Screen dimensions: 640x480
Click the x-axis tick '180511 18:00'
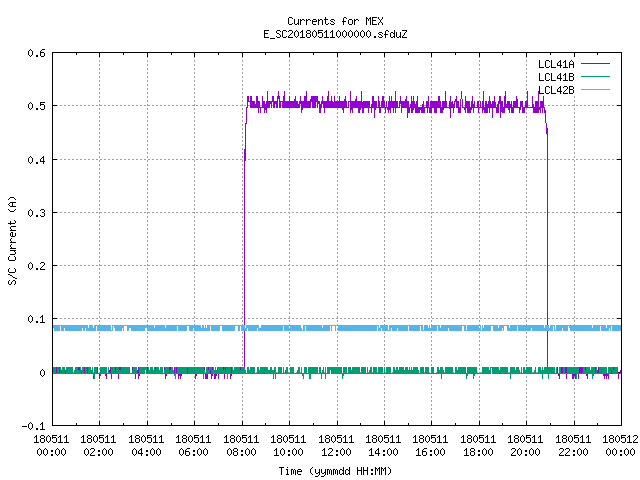pos(478,446)
